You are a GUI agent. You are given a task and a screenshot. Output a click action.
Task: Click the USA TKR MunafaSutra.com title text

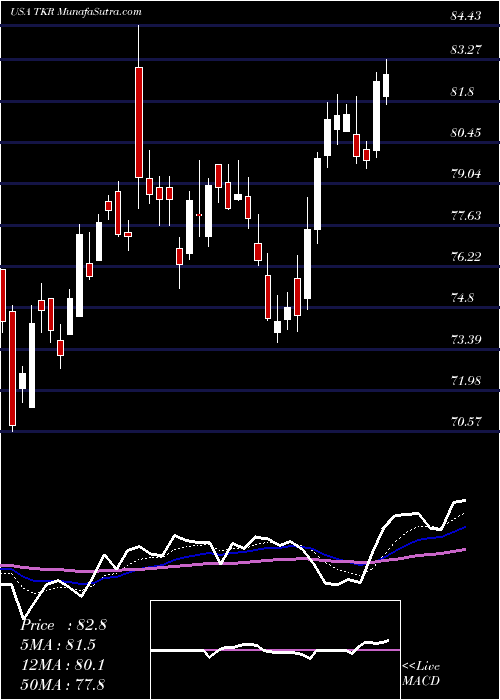click(x=75, y=12)
